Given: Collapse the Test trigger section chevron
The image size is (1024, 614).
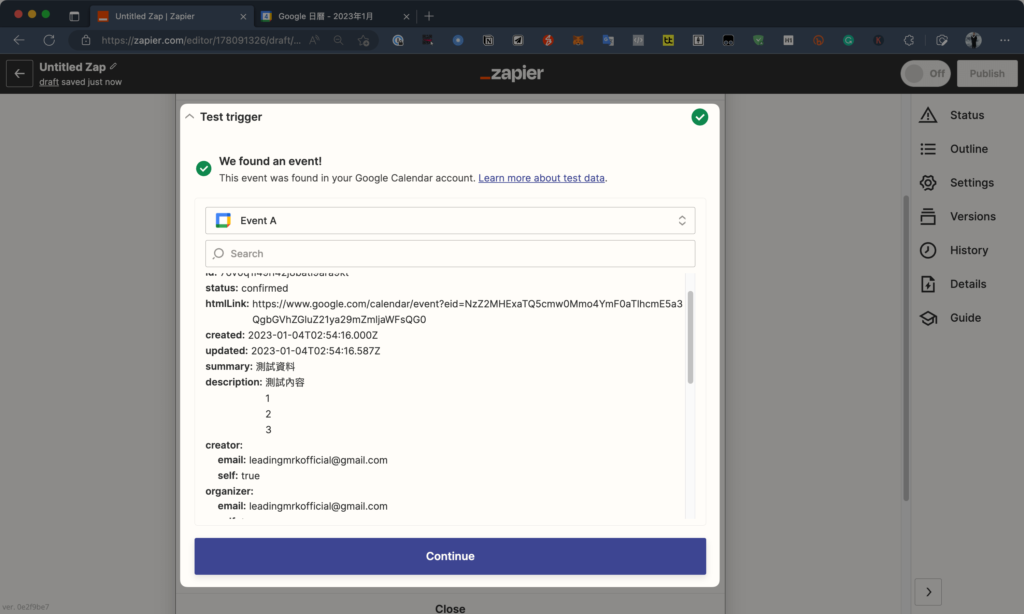Looking at the screenshot, I should click(189, 116).
